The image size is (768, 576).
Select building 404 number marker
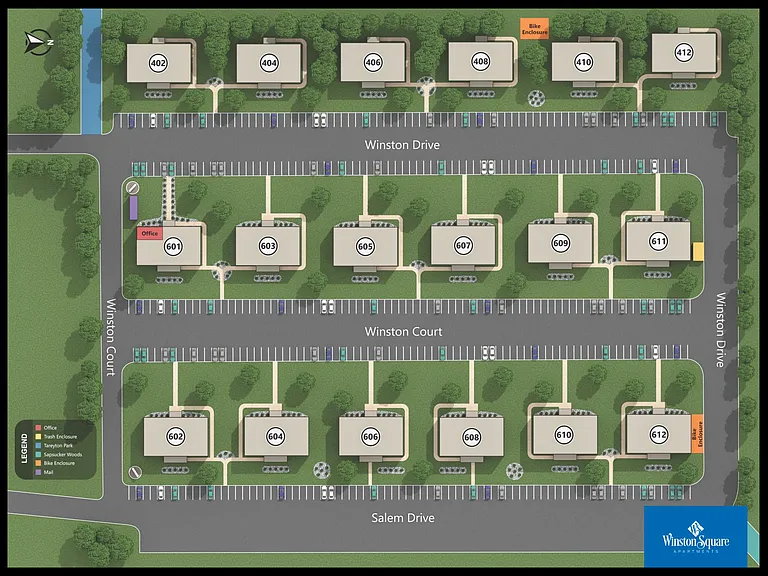point(269,63)
